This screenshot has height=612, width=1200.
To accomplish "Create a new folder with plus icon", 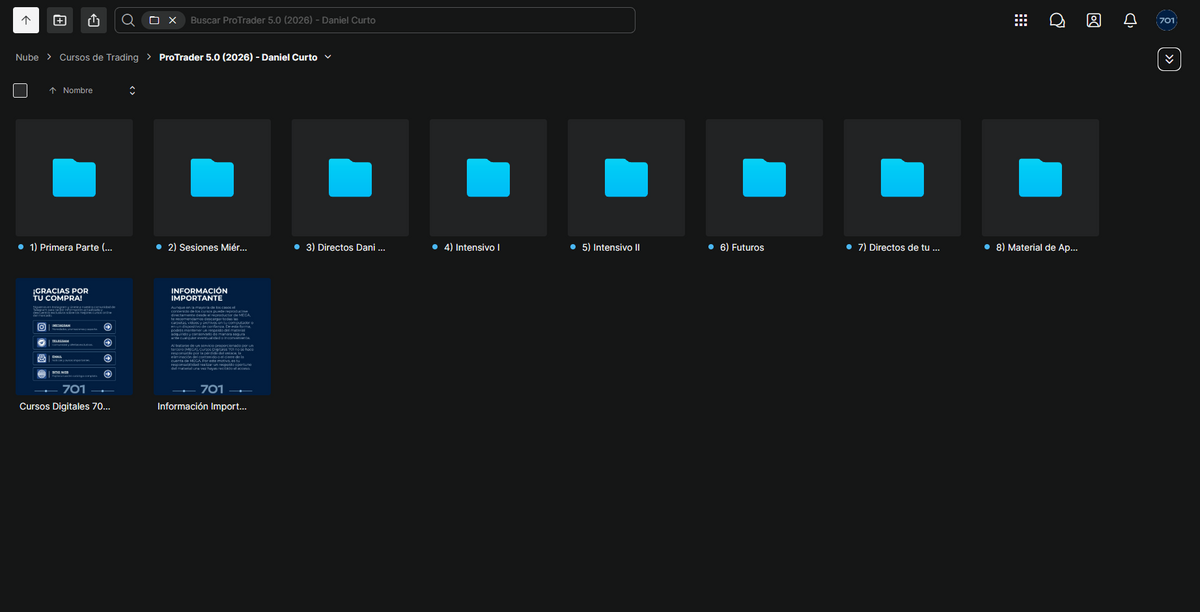I will point(60,20).
